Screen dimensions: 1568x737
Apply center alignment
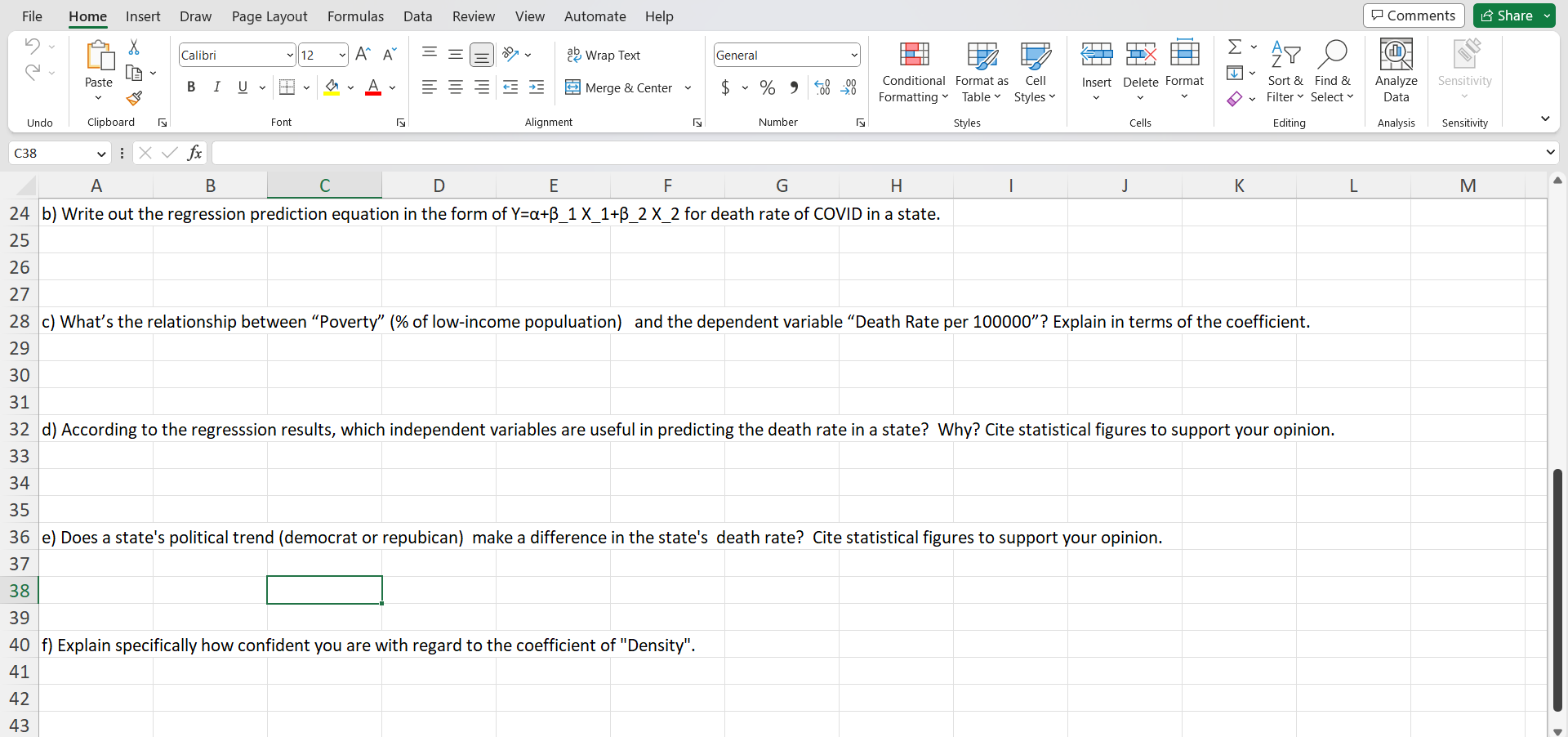[x=456, y=87]
